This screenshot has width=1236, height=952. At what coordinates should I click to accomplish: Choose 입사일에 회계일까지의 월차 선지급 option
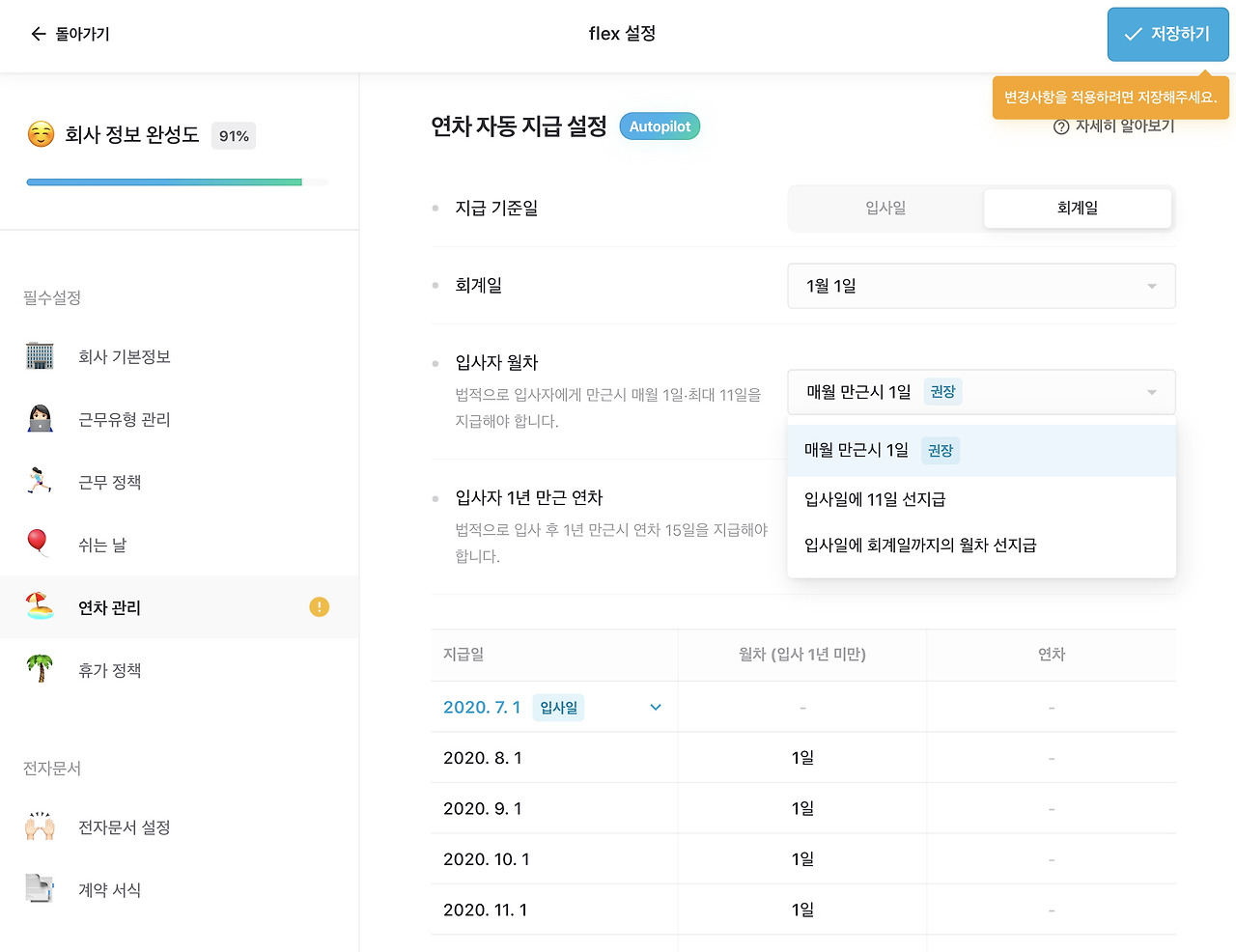coord(981,546)
